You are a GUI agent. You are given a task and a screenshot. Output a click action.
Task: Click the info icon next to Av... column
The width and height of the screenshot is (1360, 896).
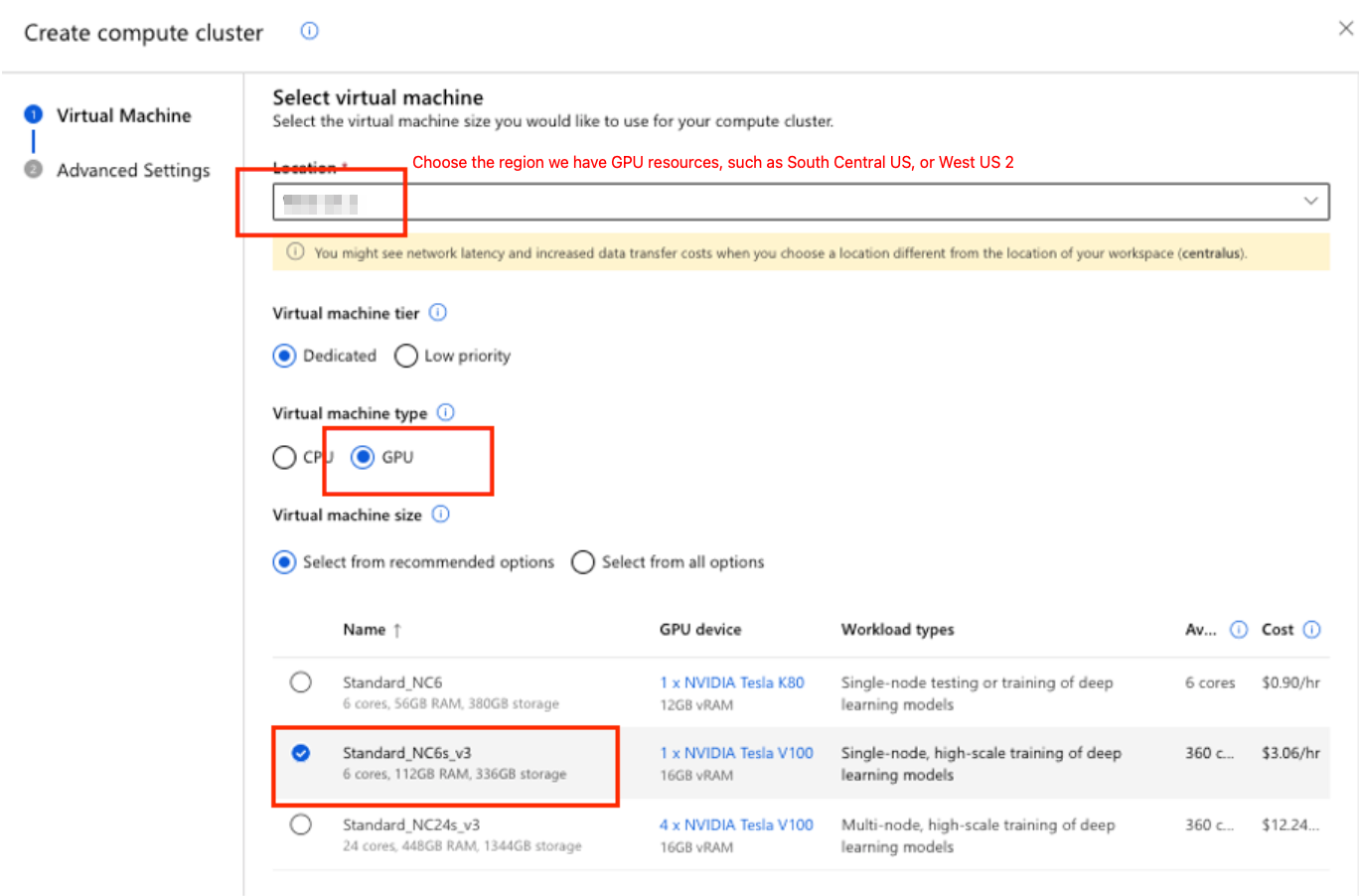point(1239,629)
